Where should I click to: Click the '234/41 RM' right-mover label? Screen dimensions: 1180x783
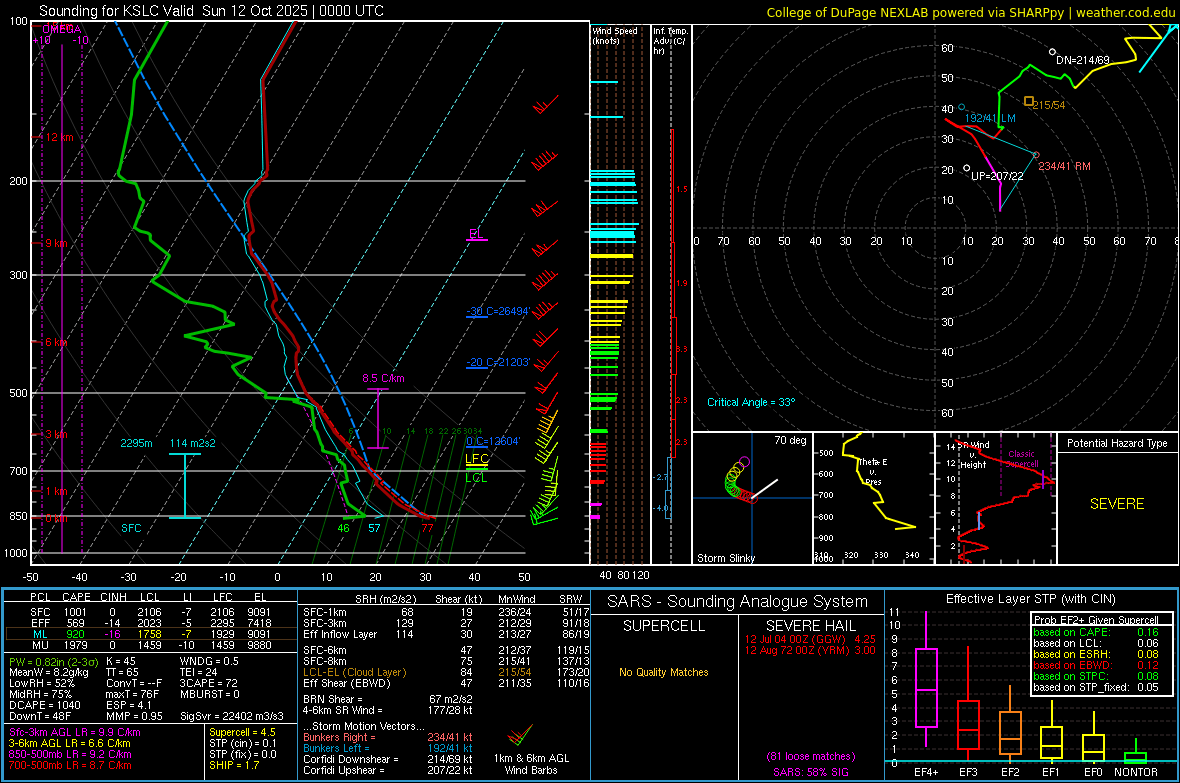1064,166
